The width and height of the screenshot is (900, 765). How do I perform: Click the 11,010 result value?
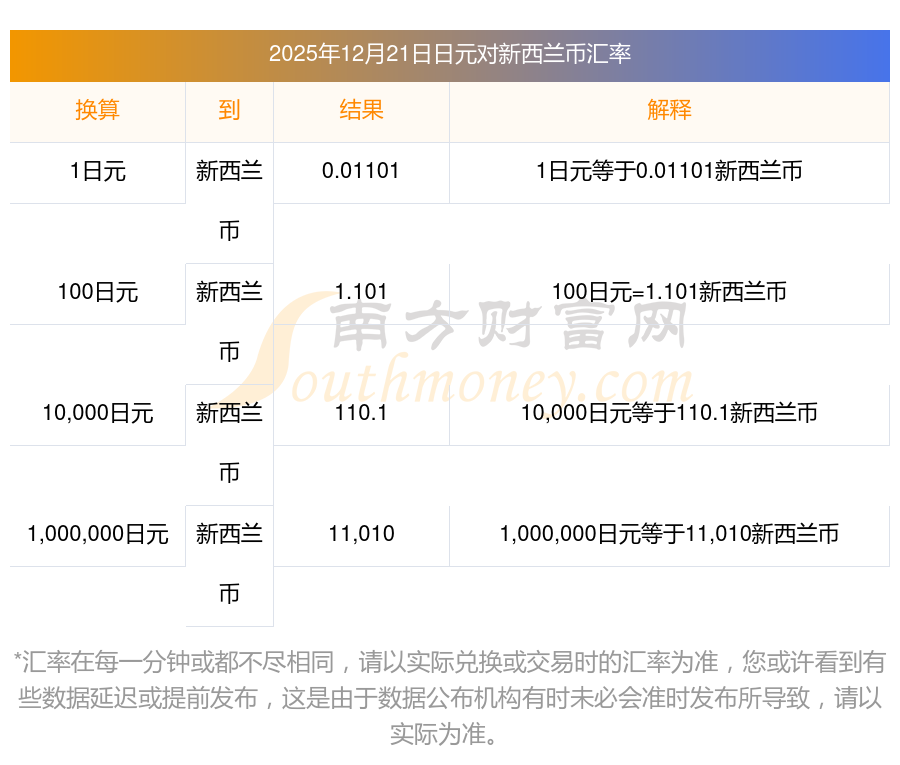(x=361, y=534)
